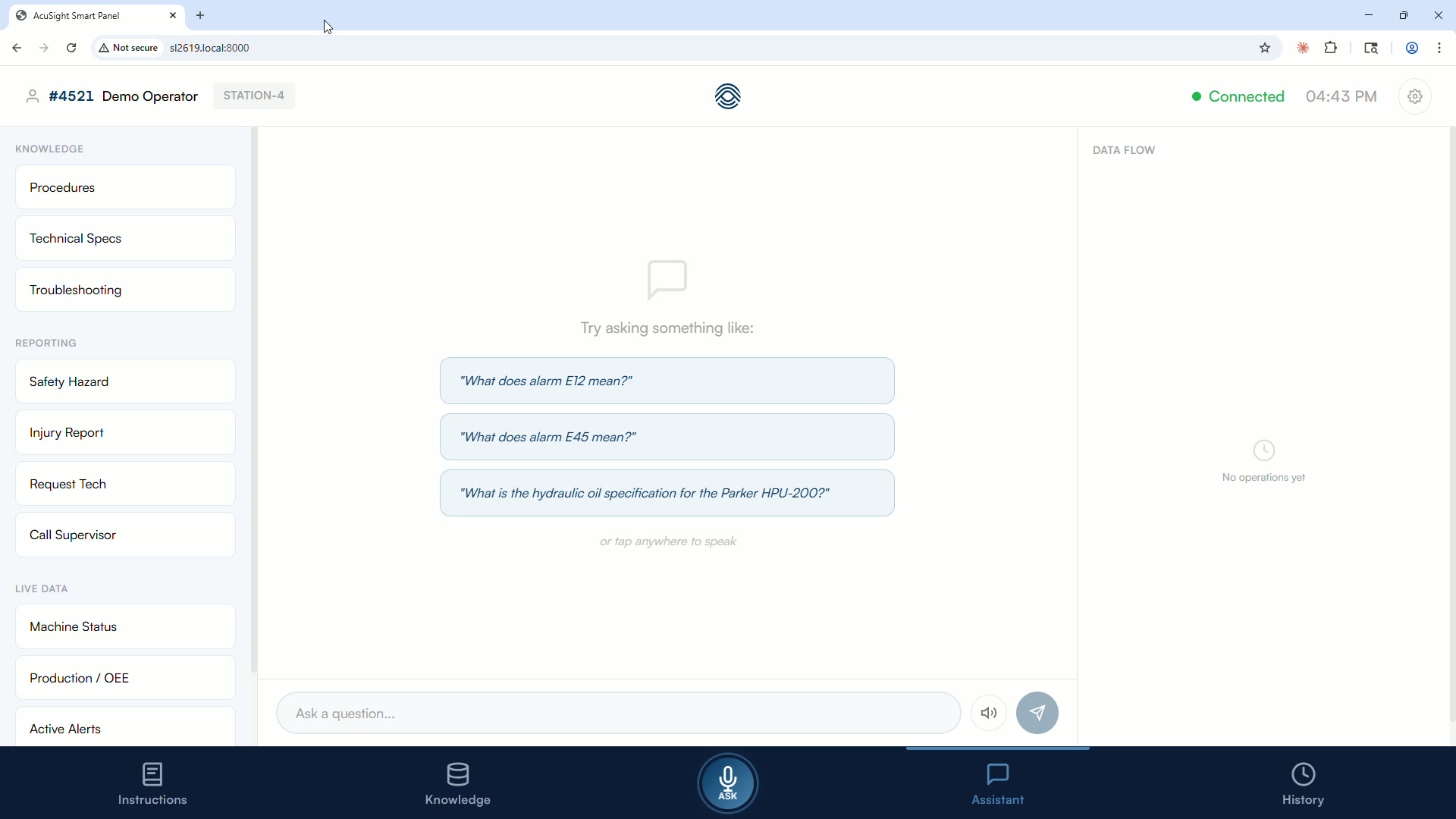
Task: Tap the ASK microphone button
Action: coord(728,783)
